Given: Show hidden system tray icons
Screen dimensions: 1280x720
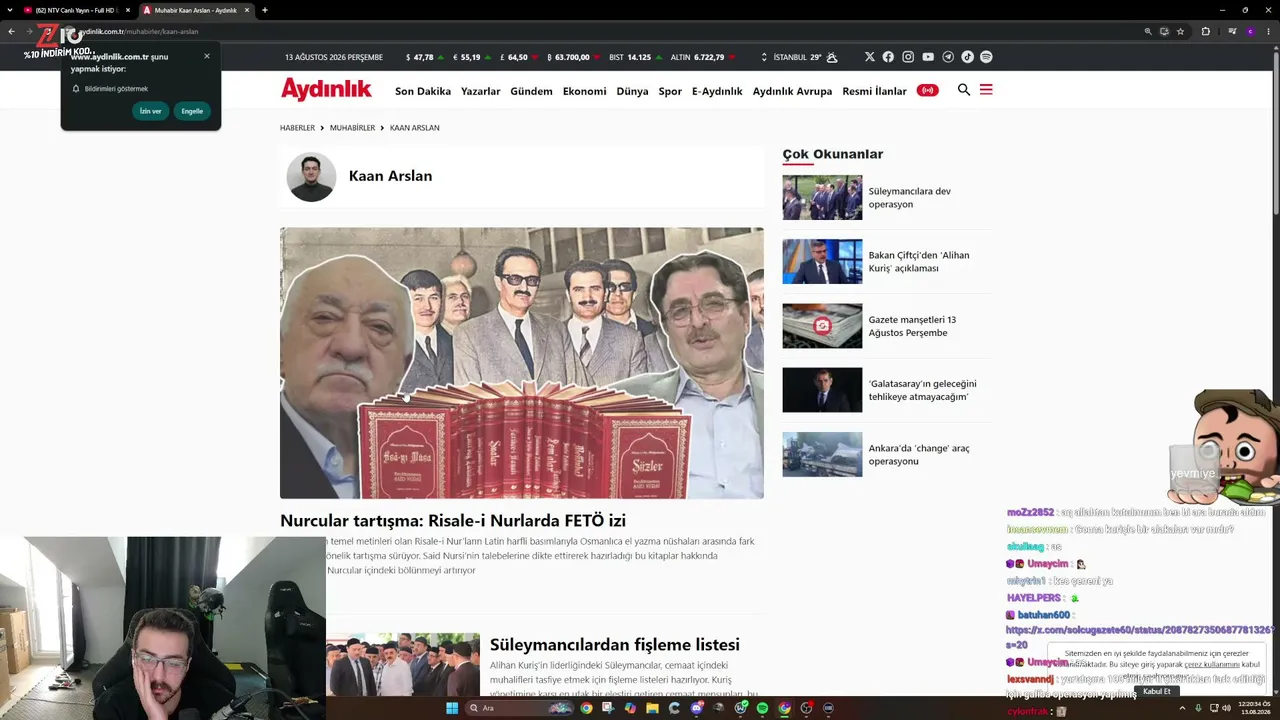Looking at the screenshot, I should coord(1184,708).
